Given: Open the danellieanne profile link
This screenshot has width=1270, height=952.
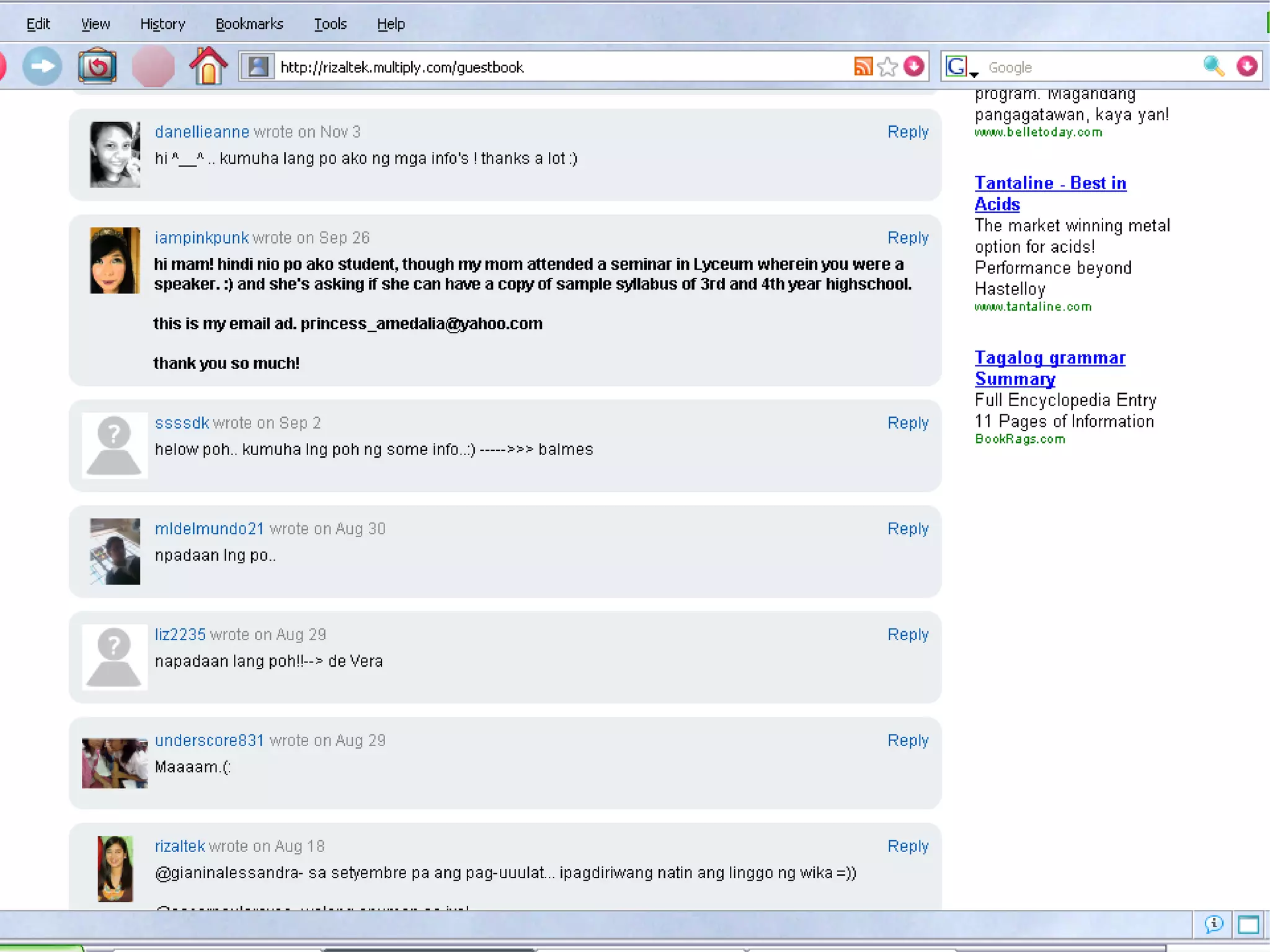Looking at the screenshot, I should [x=202, y=132].
